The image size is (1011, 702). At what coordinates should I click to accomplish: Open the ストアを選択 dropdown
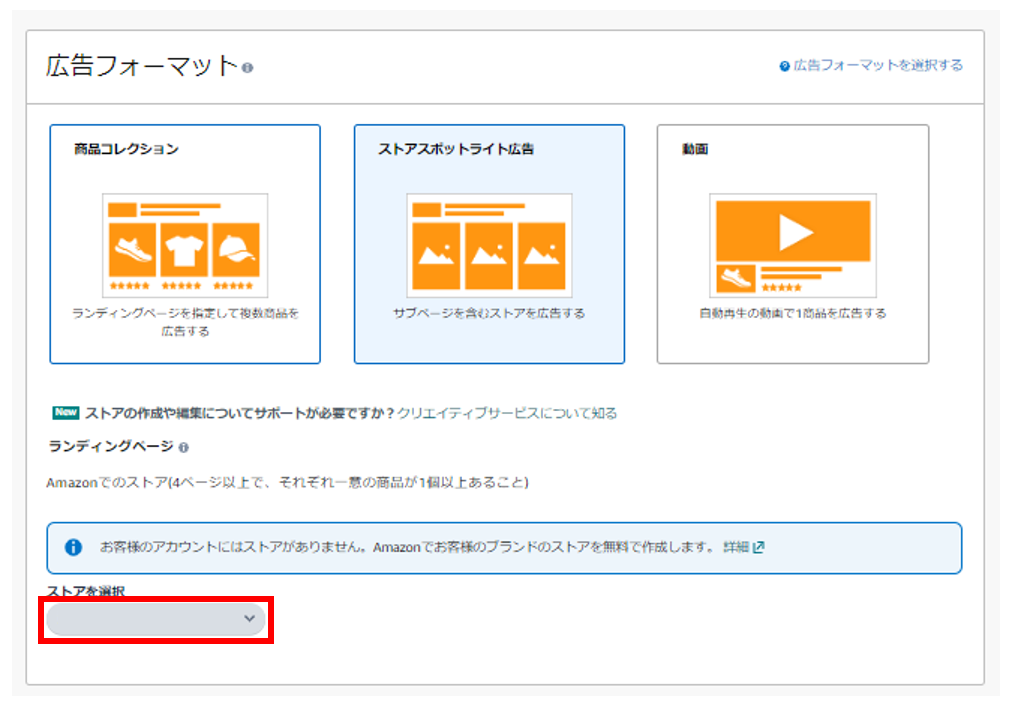[x=156, y=619]
